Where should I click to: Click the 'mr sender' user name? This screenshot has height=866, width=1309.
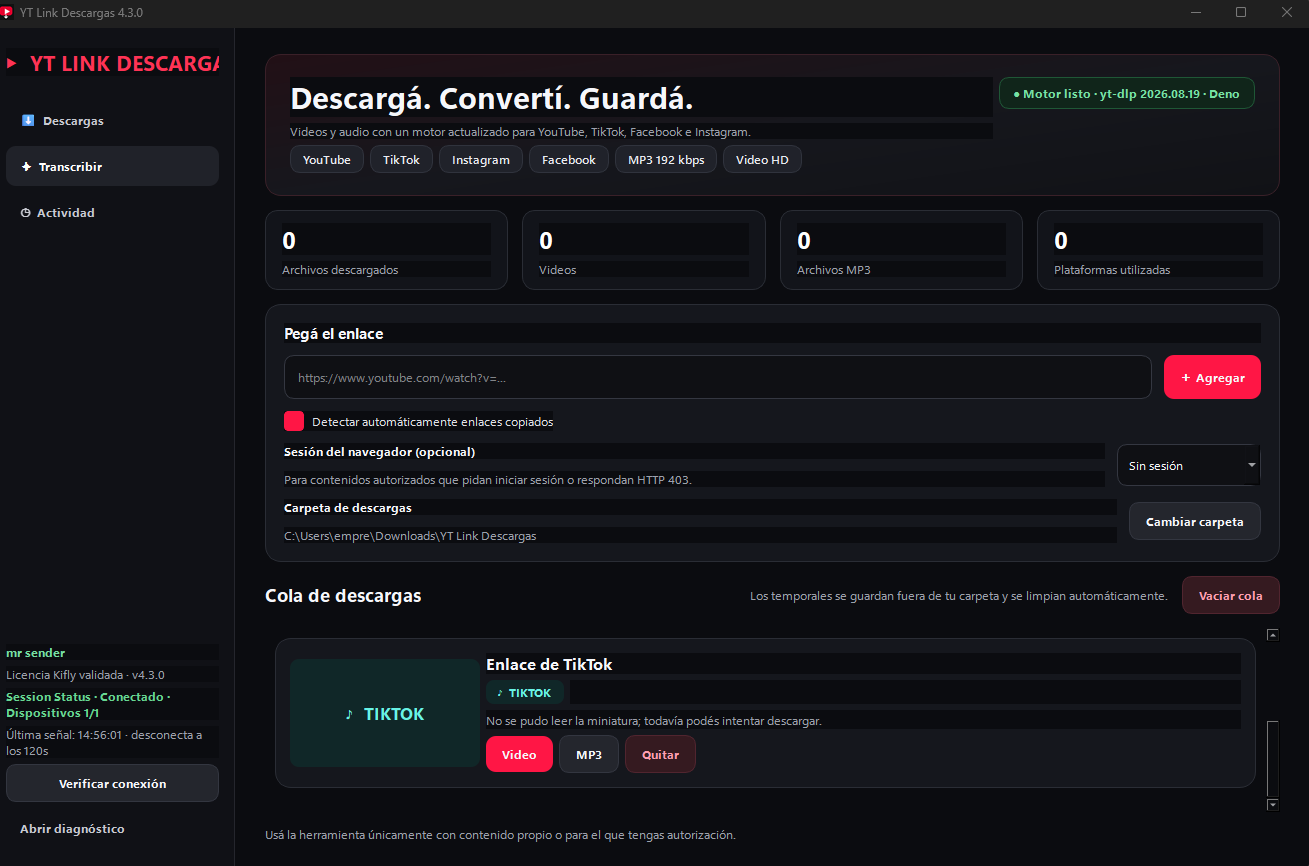pos(35,653)
